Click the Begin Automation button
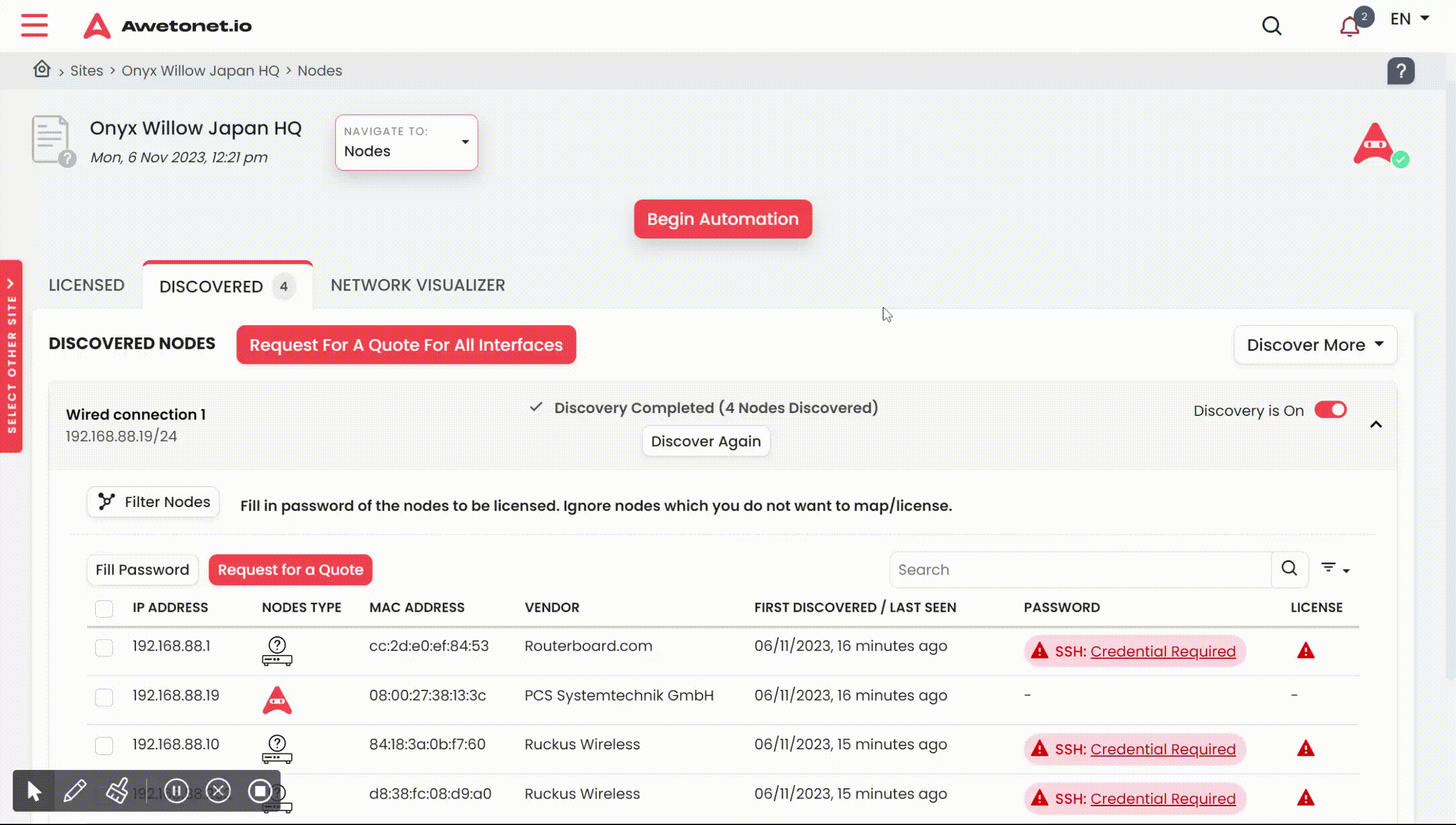 pos(723,219)
